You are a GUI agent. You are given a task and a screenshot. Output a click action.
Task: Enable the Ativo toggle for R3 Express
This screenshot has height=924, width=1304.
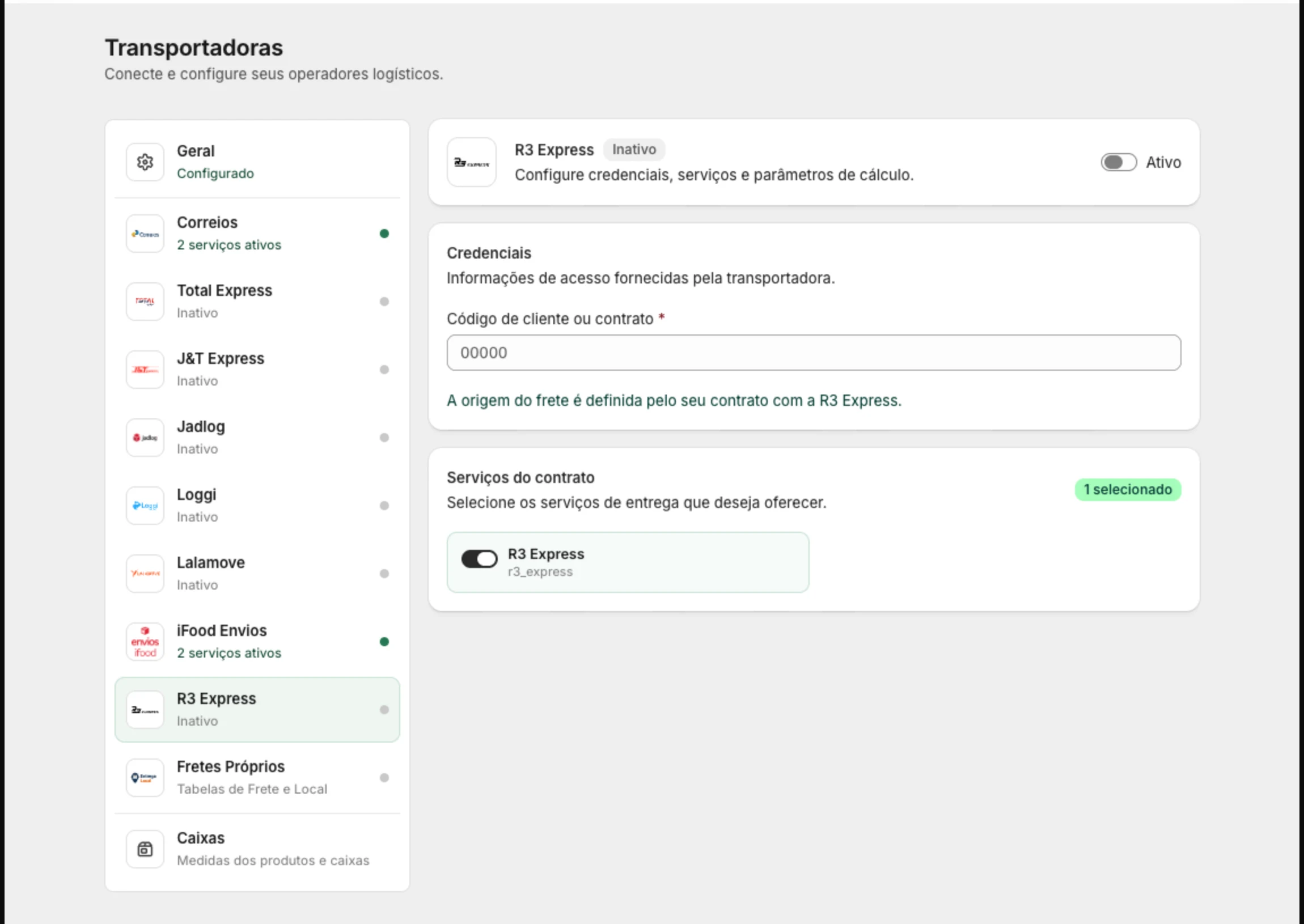pos(1119,162)
